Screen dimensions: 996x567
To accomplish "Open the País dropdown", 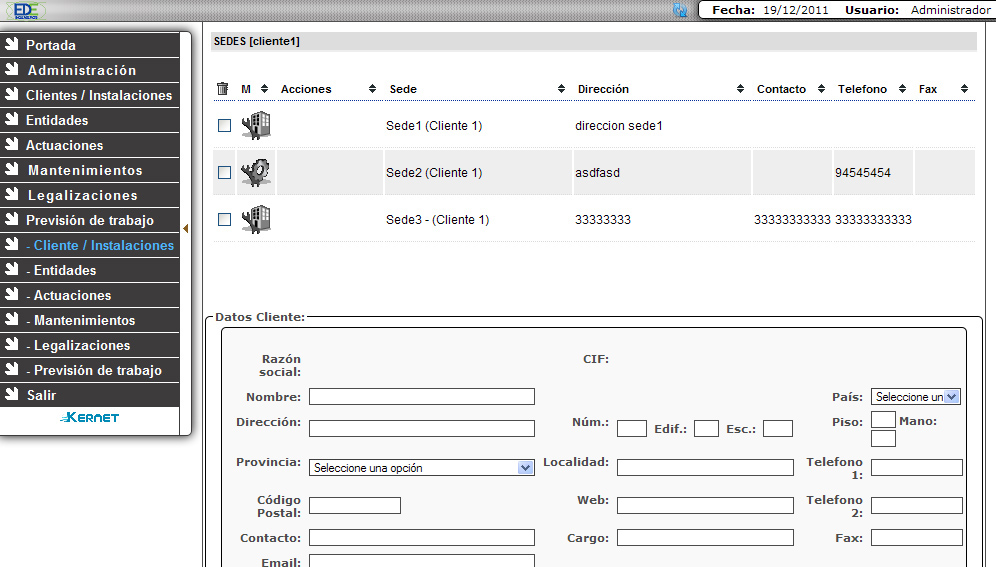I will (915, 397).
